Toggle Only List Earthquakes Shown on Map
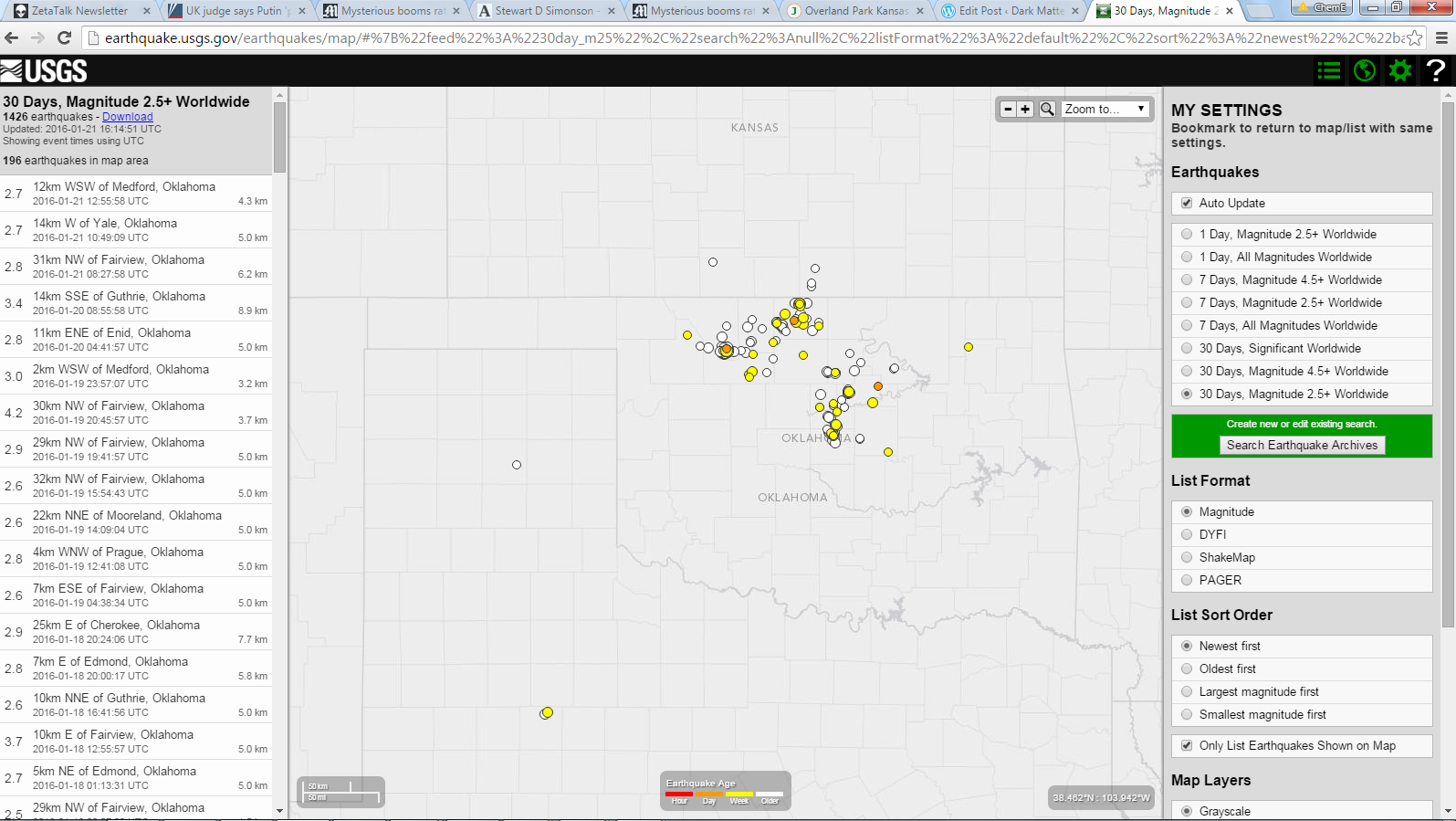 1187,745
